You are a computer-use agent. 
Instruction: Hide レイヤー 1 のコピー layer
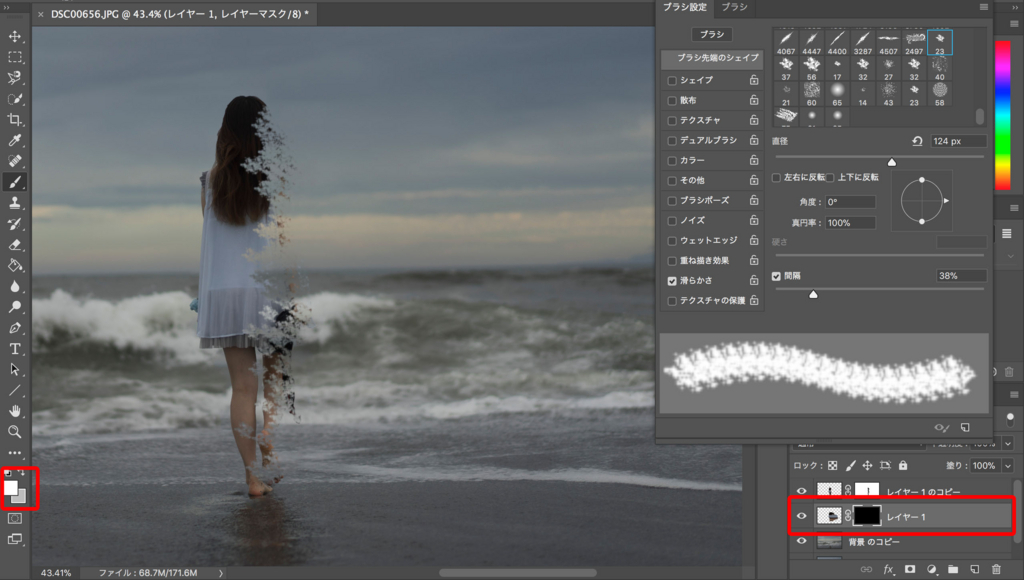click(x=801, y=491)
